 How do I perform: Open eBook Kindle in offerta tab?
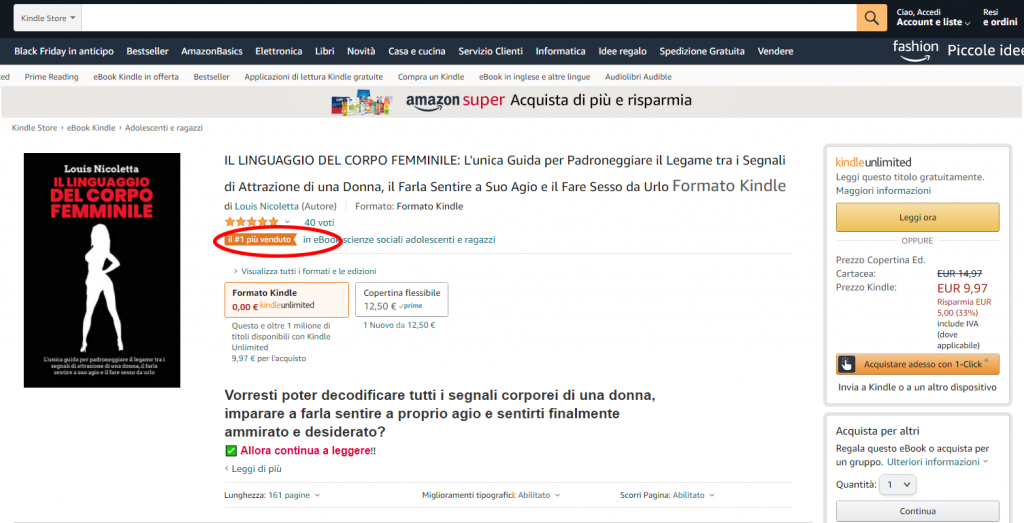pyautogui.click(x=136, y=77)
